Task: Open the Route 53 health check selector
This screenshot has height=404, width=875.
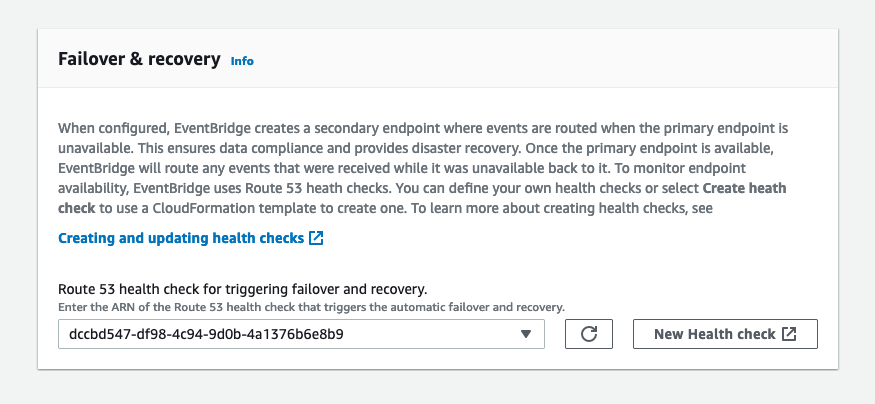Action: pyautogui.click(x=301, y=334)
